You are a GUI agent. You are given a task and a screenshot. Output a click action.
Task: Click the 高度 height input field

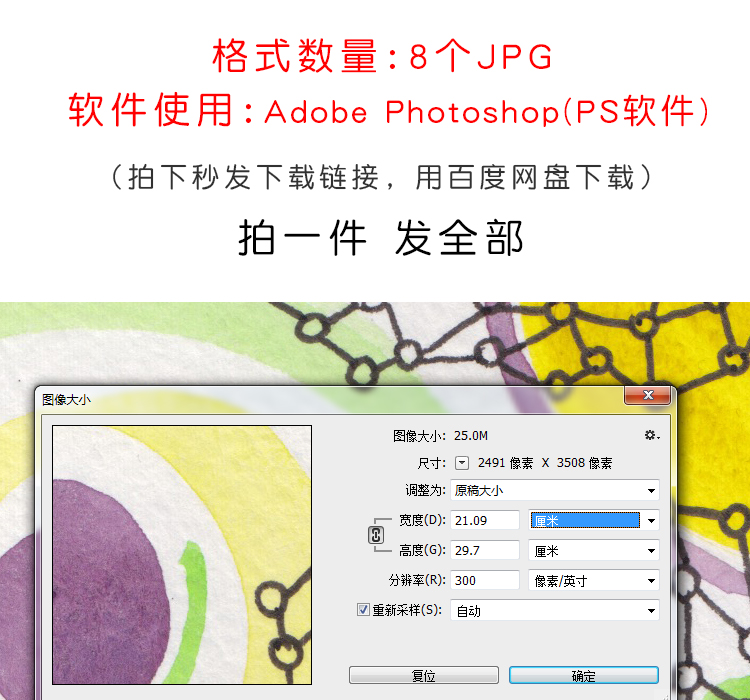coord(485,550)
